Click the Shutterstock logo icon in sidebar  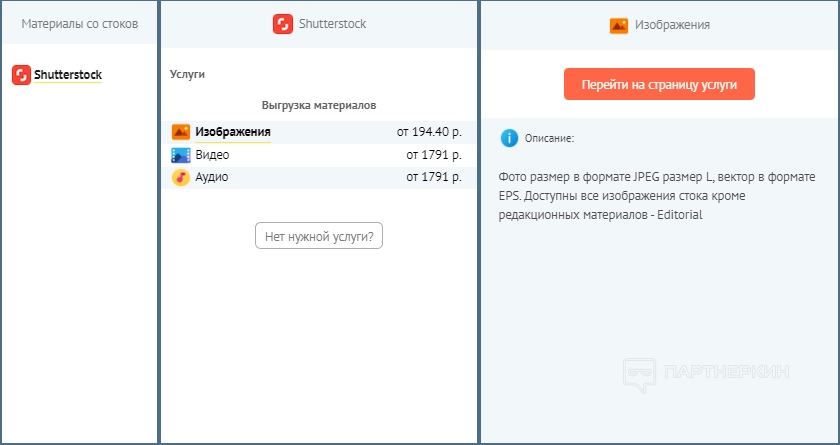click(x=21, y=75)
